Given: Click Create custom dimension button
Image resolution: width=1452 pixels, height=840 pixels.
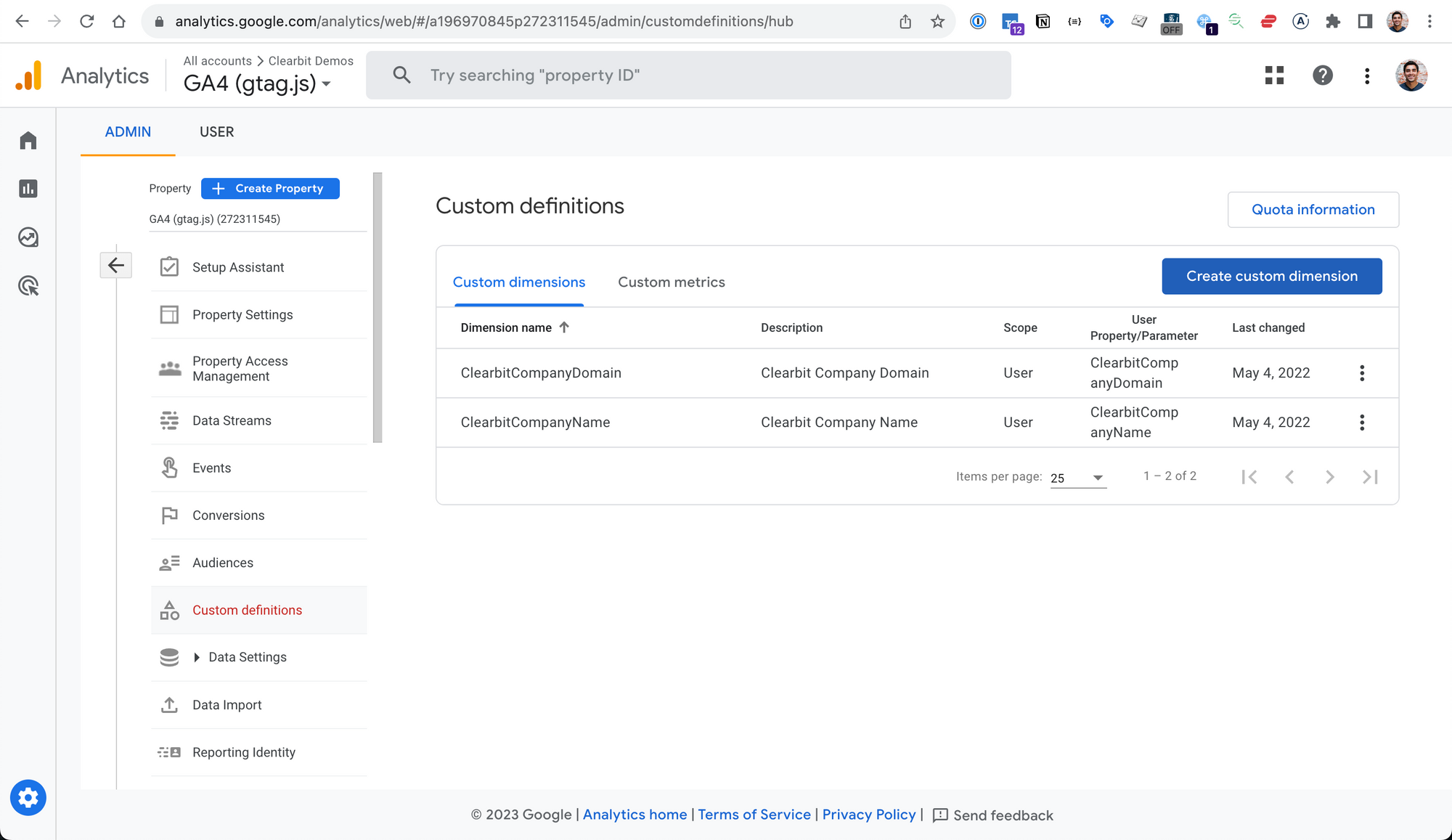Looking at the screenshot, I should coord(1272,277).
